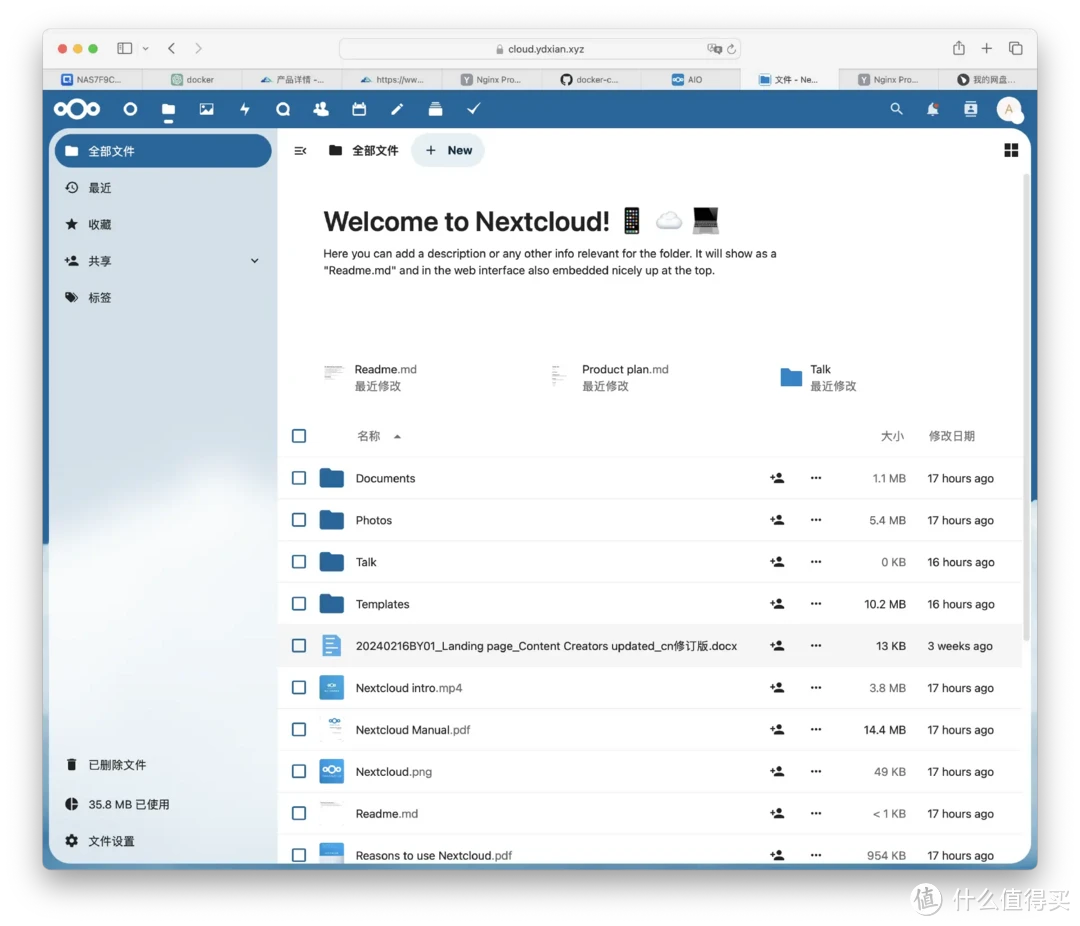The width and height of the screenshot is (1080, 926).
Task: Open the contacts menu icon
Action: pos(970,109)
